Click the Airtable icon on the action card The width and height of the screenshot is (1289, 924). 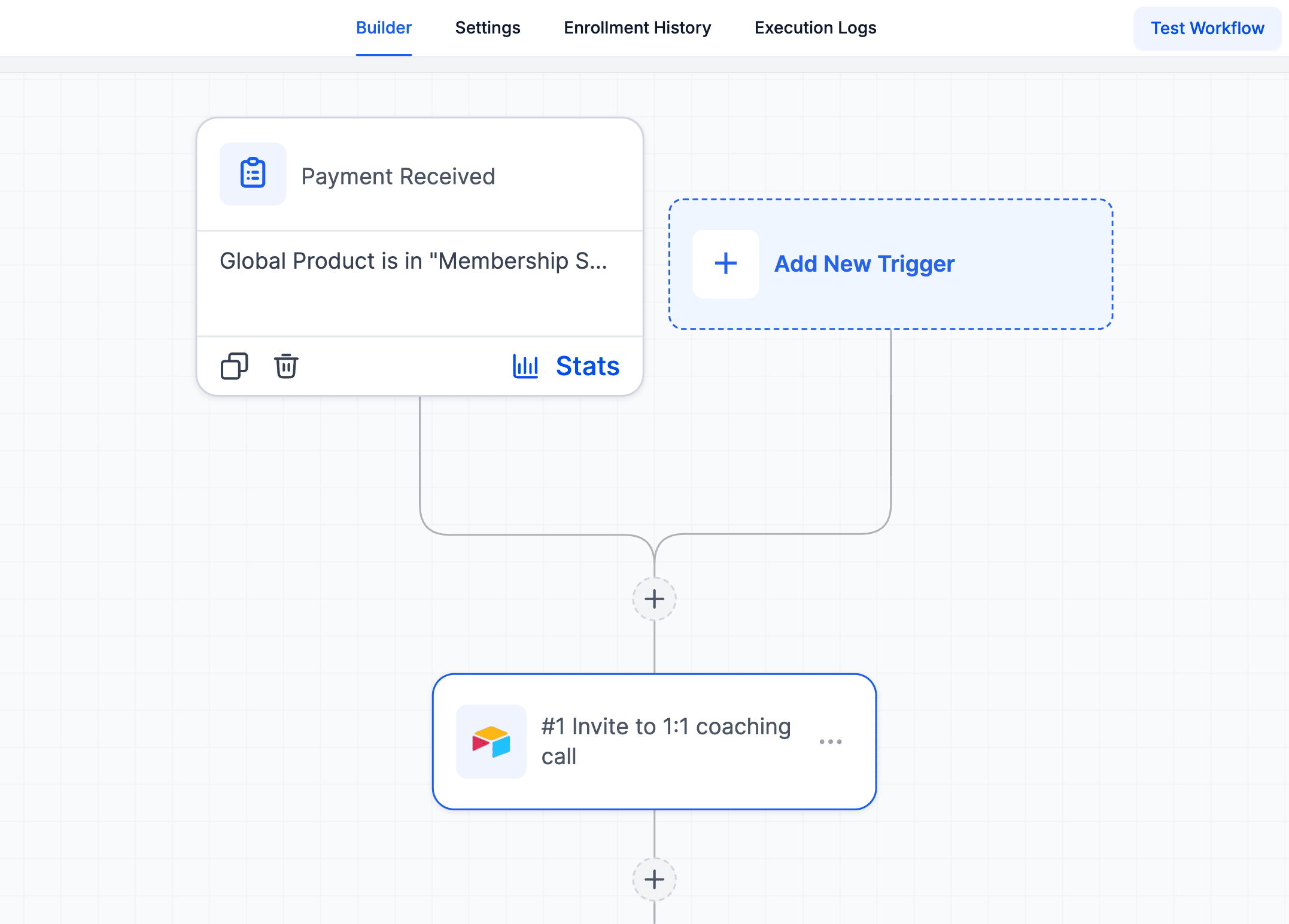pos(491,741)
